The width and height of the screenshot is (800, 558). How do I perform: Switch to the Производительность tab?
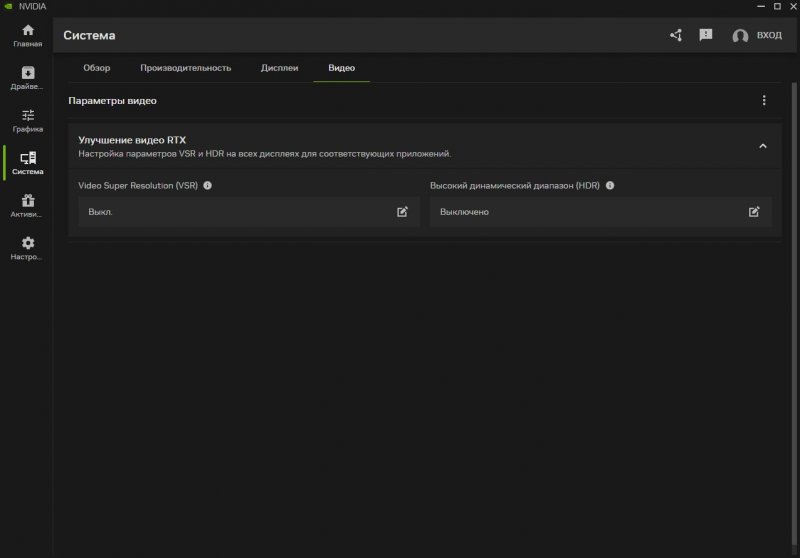pyautogui.click(x=186, y=68)
